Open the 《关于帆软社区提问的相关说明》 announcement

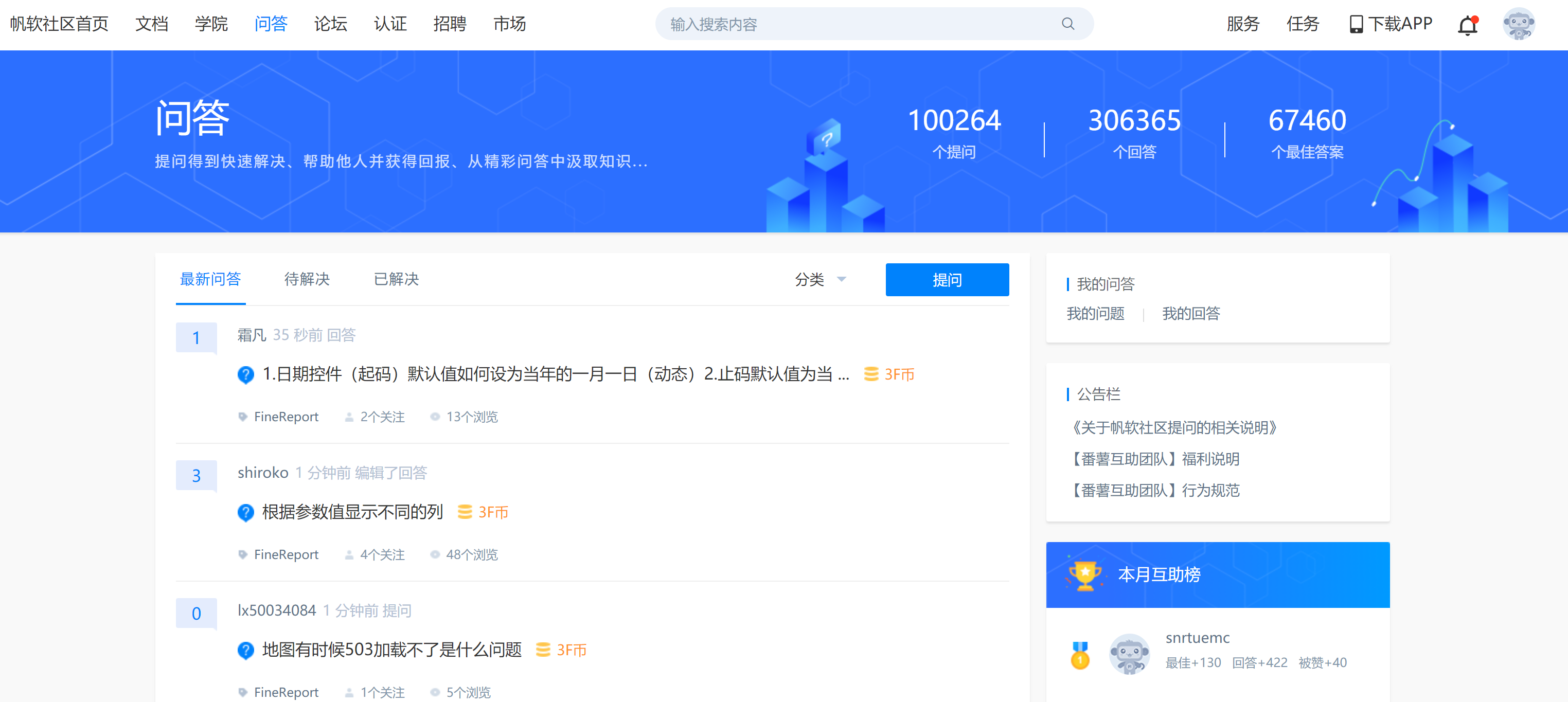1174,428
